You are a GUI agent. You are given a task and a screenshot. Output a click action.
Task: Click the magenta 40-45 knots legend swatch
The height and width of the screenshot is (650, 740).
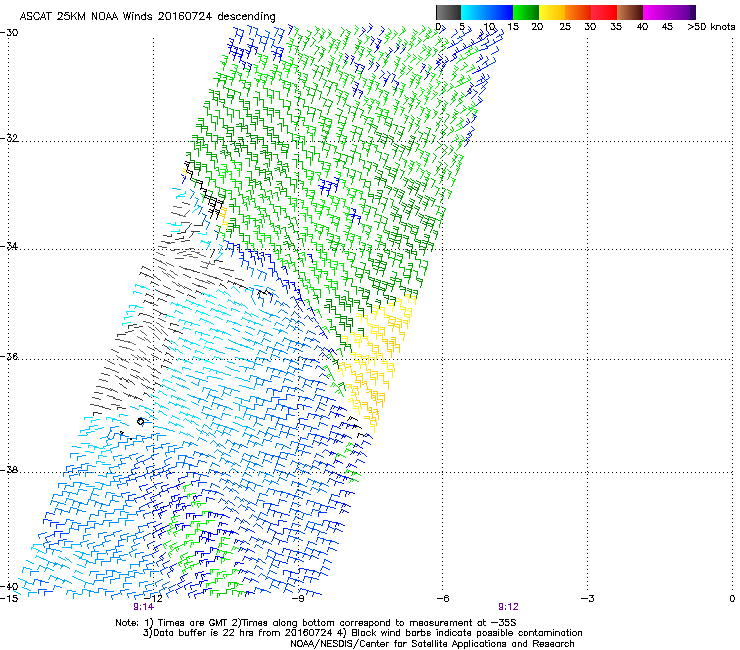pyautogui.click(x=656, y=12)
